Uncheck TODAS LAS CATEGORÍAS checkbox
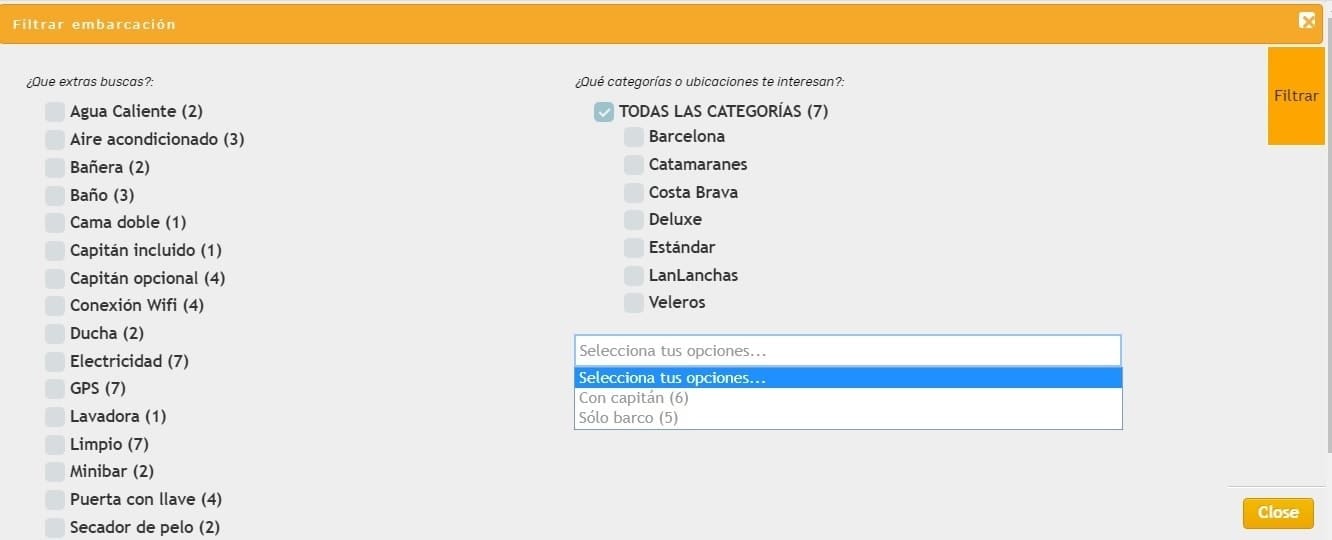 click(603, 112)
